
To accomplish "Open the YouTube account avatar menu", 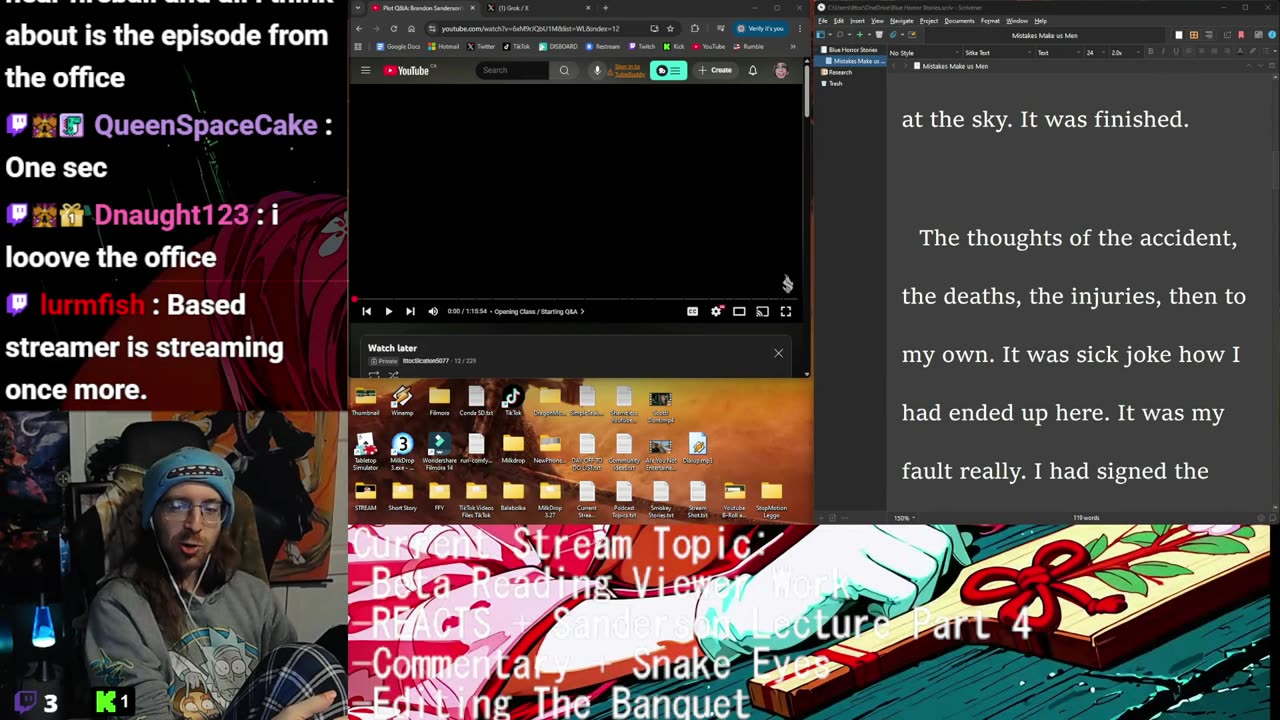I will [781, 70].
